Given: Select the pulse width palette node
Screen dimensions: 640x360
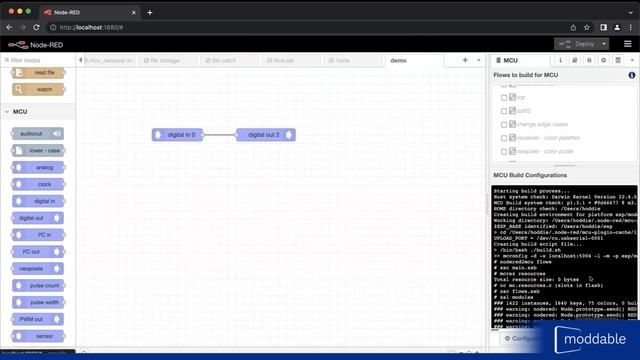Looking at the screenshot, I should coord(38,302).
